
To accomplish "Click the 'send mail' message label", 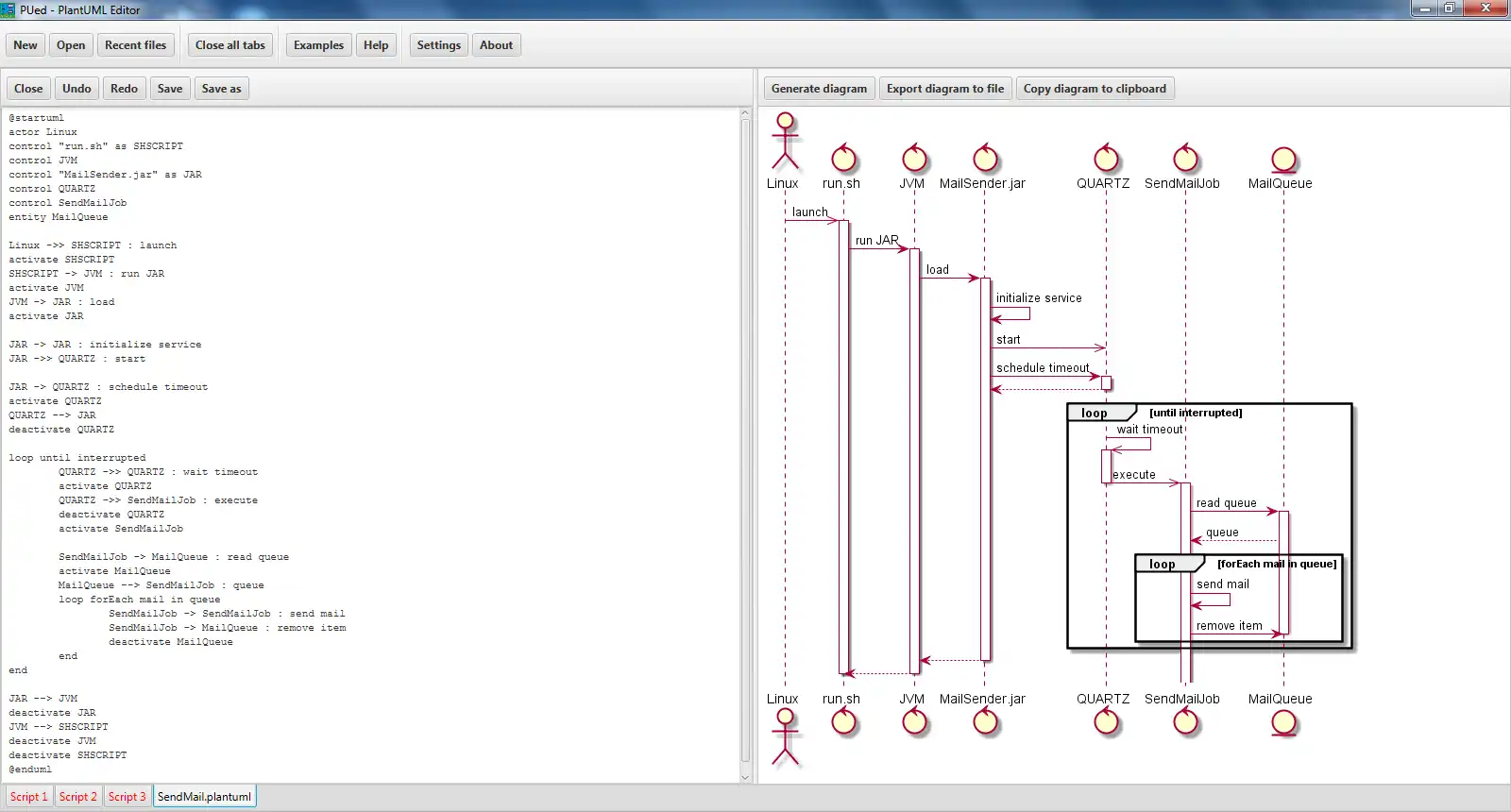I will [x=1222, y=584].
